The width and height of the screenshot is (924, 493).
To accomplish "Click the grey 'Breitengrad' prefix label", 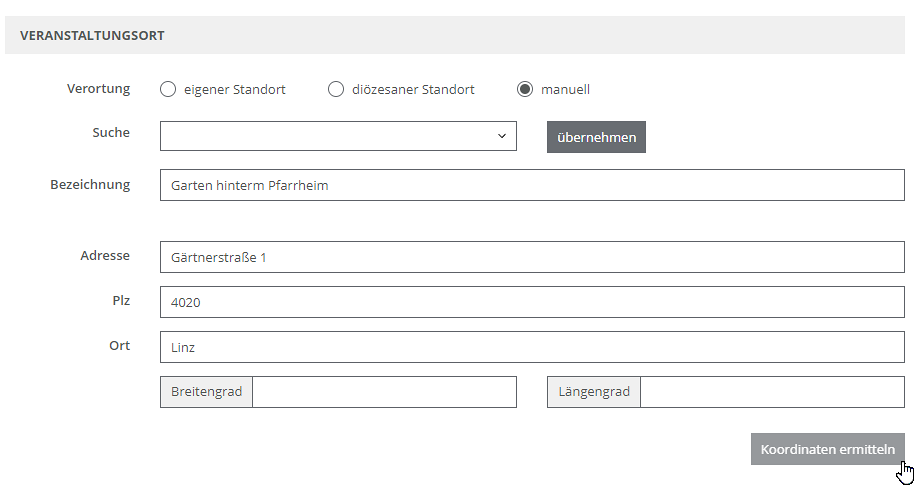I will click(207, 392).
